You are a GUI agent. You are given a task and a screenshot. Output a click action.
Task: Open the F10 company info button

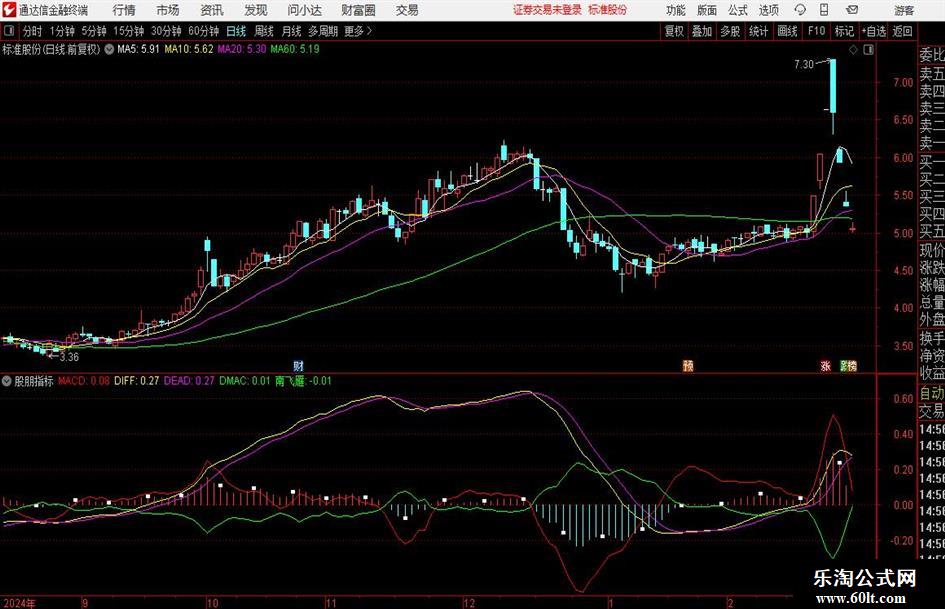pyautogui.click(x=816, y=31)
